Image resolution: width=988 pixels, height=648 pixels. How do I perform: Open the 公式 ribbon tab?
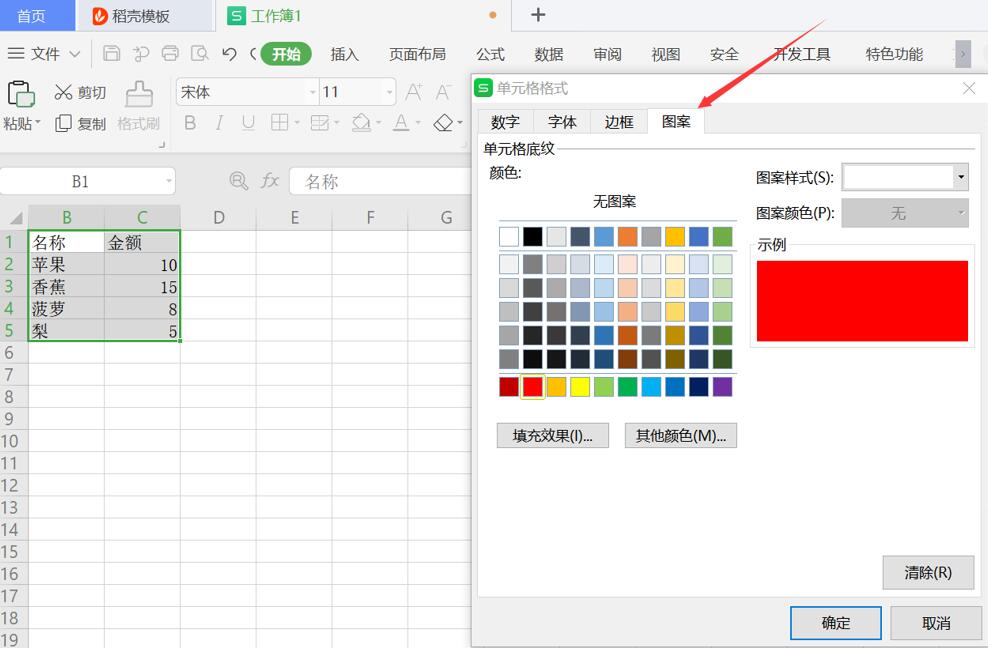point(490,54)
